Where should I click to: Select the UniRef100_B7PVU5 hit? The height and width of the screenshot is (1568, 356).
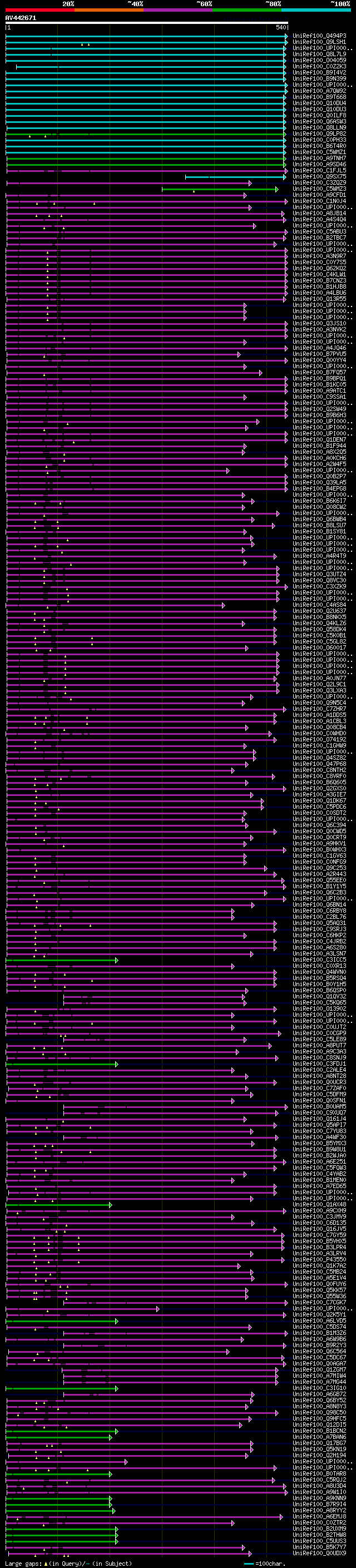[x=319, y=354]
